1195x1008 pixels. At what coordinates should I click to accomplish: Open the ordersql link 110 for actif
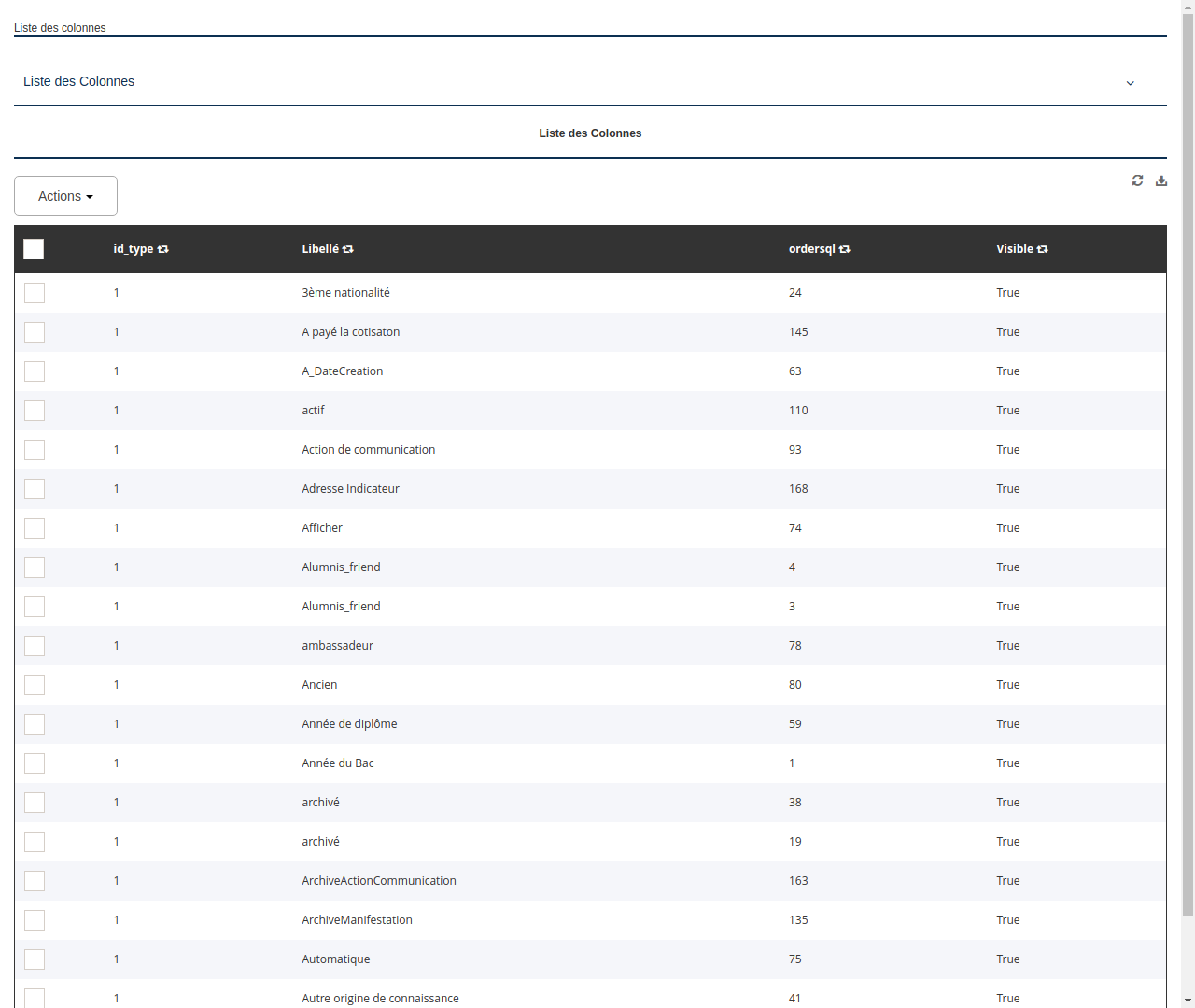pos(798,410)
